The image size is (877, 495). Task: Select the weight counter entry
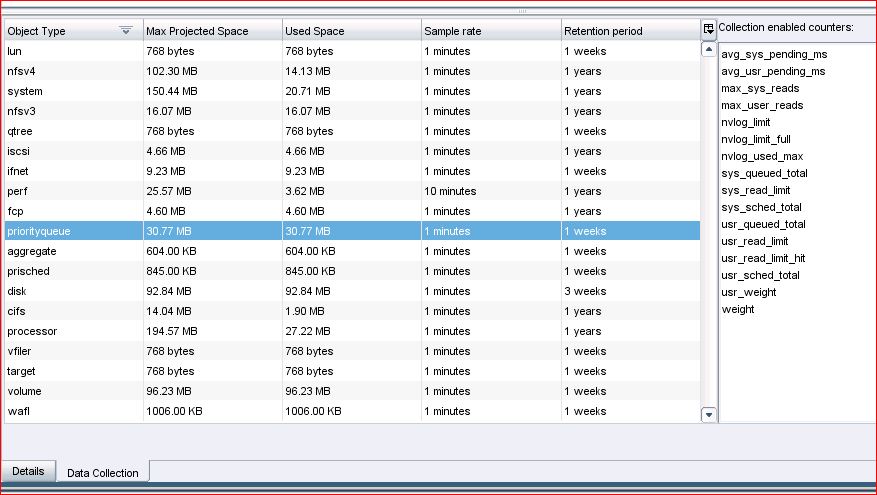(x=738, y=309)
